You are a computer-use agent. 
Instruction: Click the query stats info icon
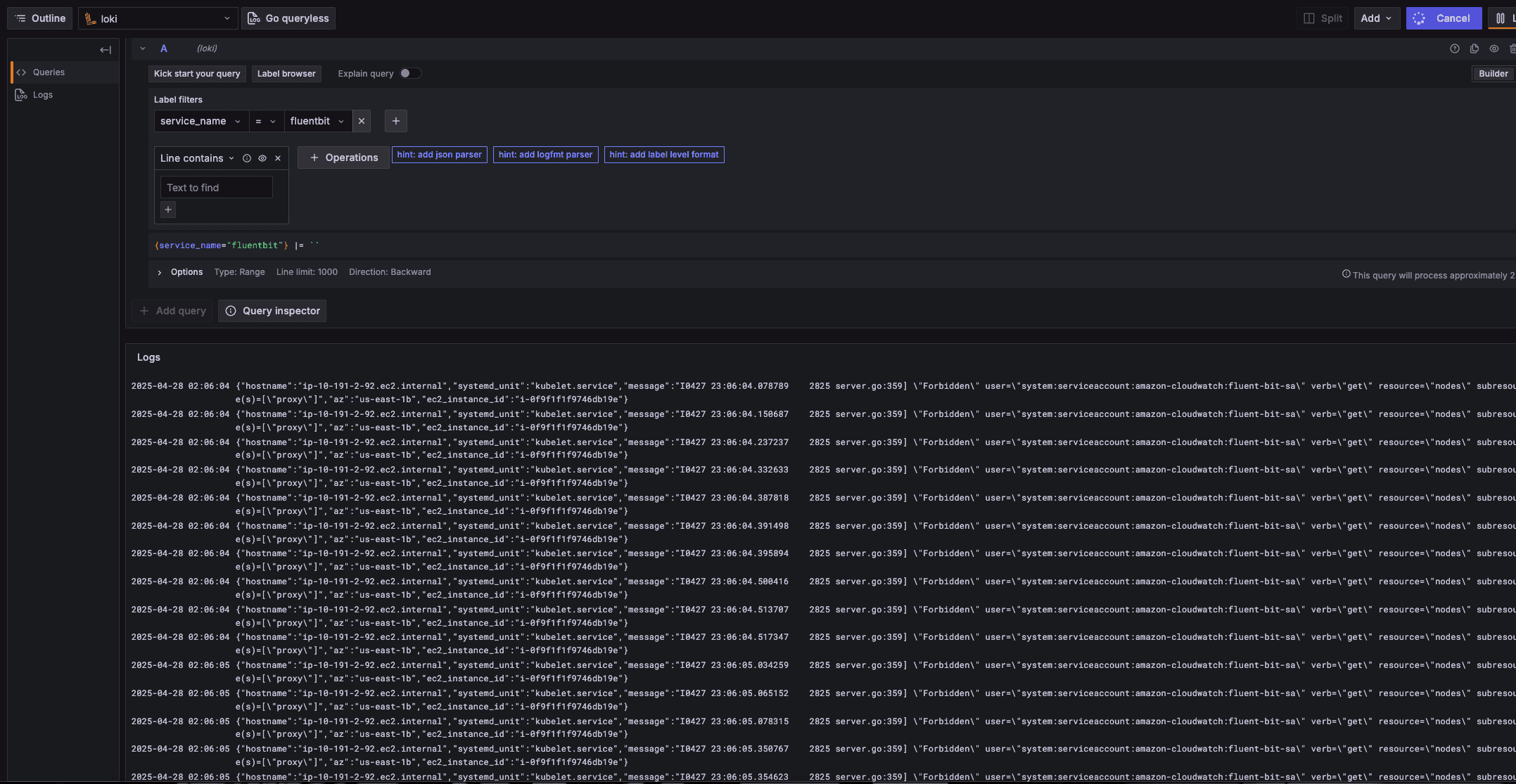point(1346,274)
